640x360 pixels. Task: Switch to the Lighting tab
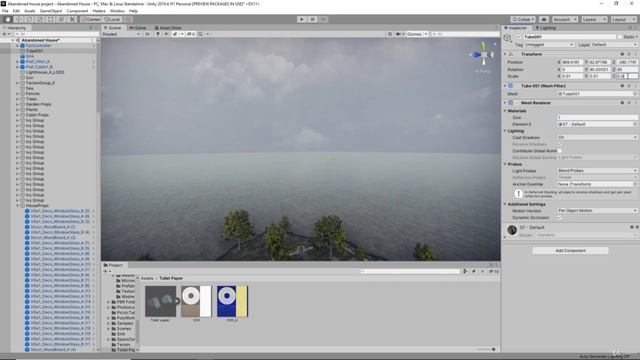coord(546,28)
